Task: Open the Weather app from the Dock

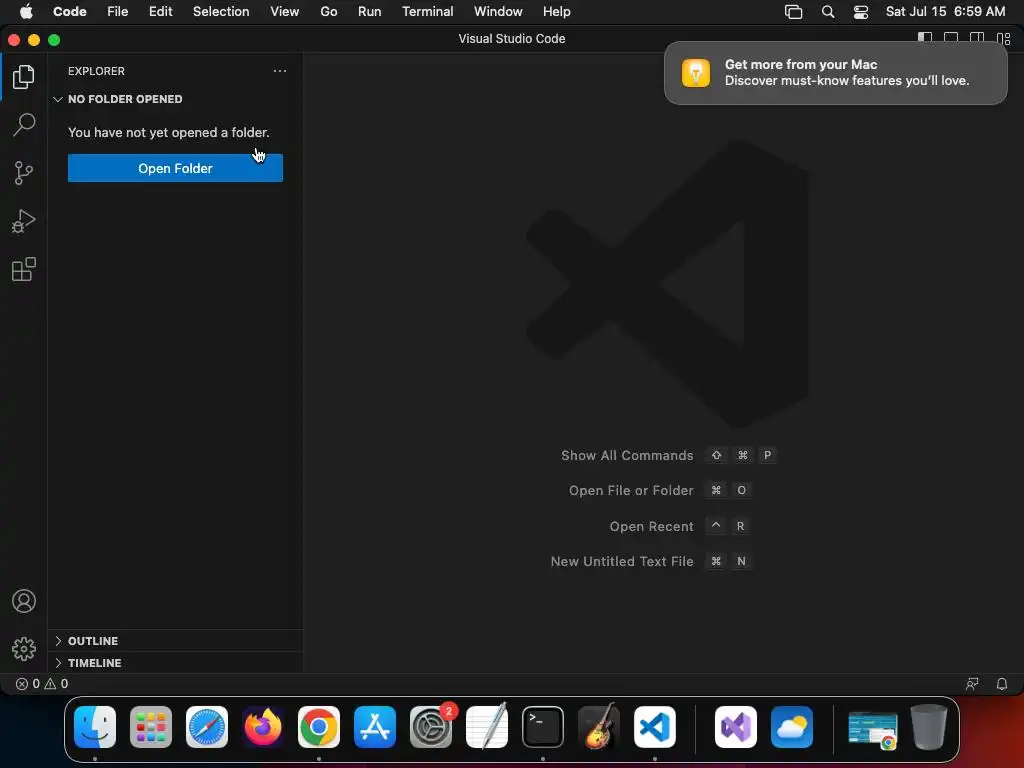Action: pos(792,727)
